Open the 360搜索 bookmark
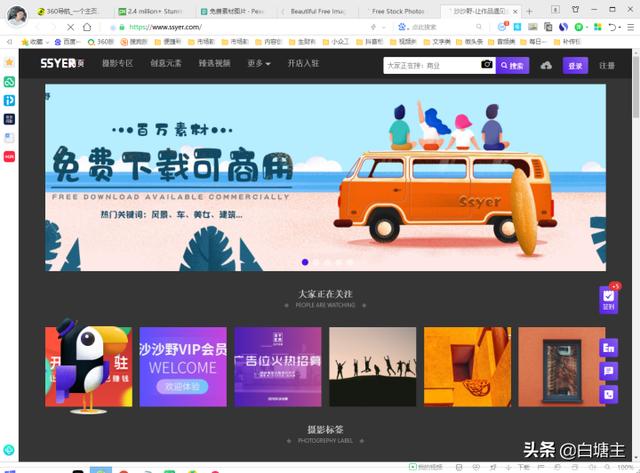This screenshot has height=473, width=640. click(x=101, y=42)
